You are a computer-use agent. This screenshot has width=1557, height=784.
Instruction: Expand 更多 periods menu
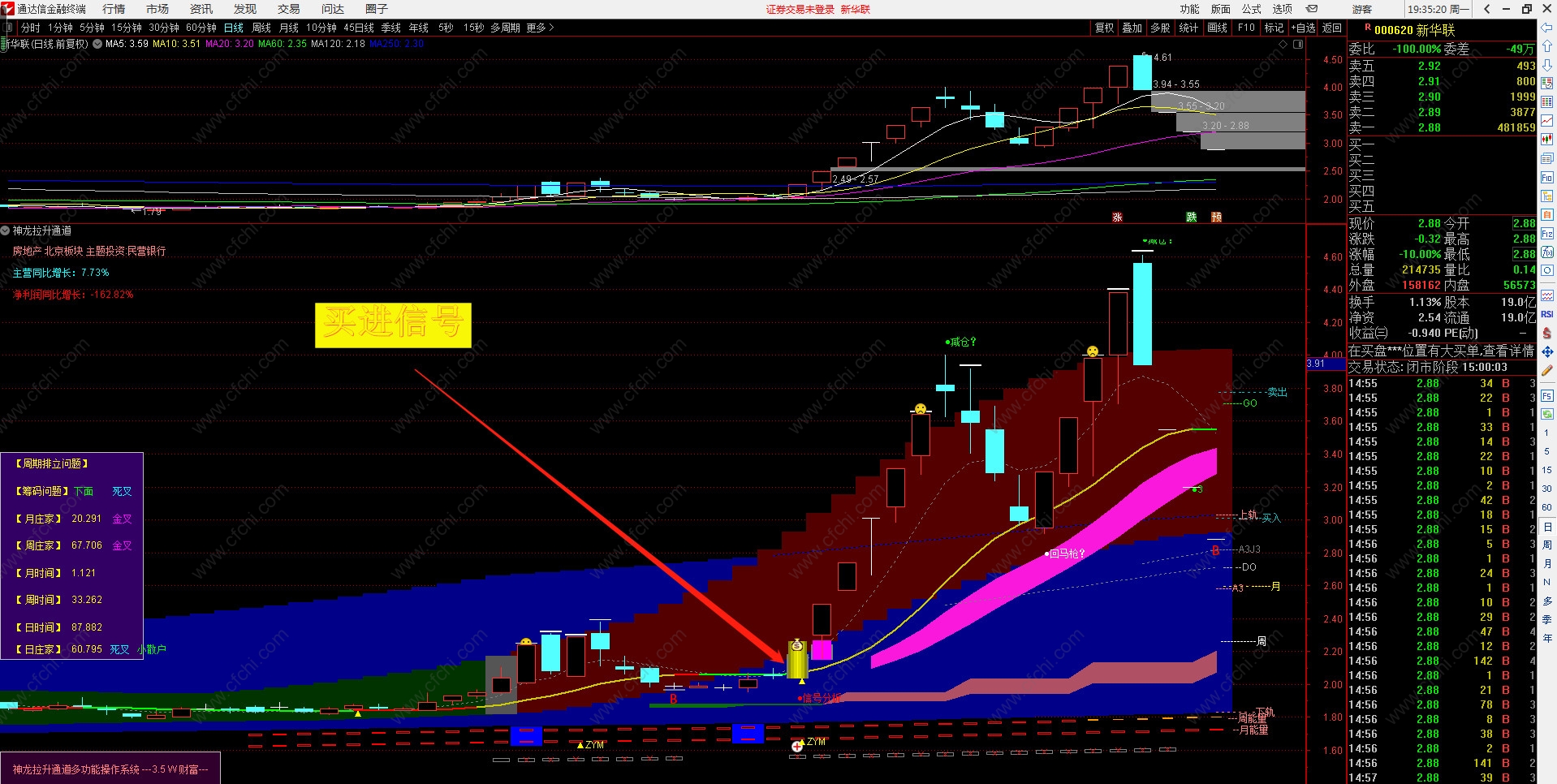point(540,28)
